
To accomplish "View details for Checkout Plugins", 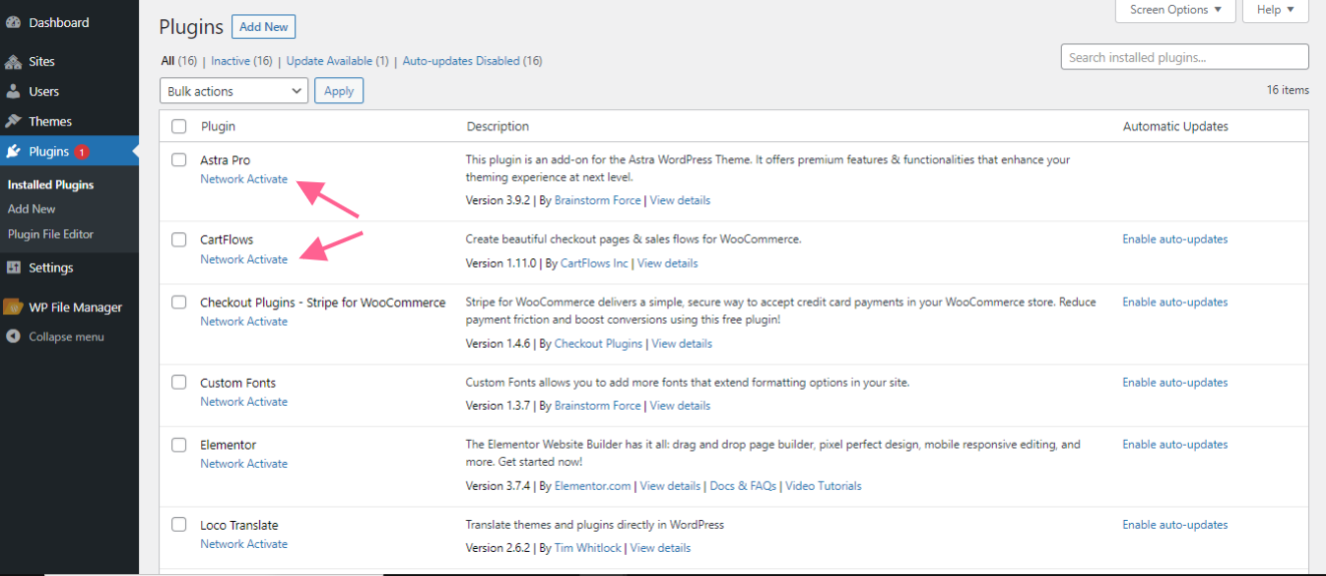I will 682,343.
